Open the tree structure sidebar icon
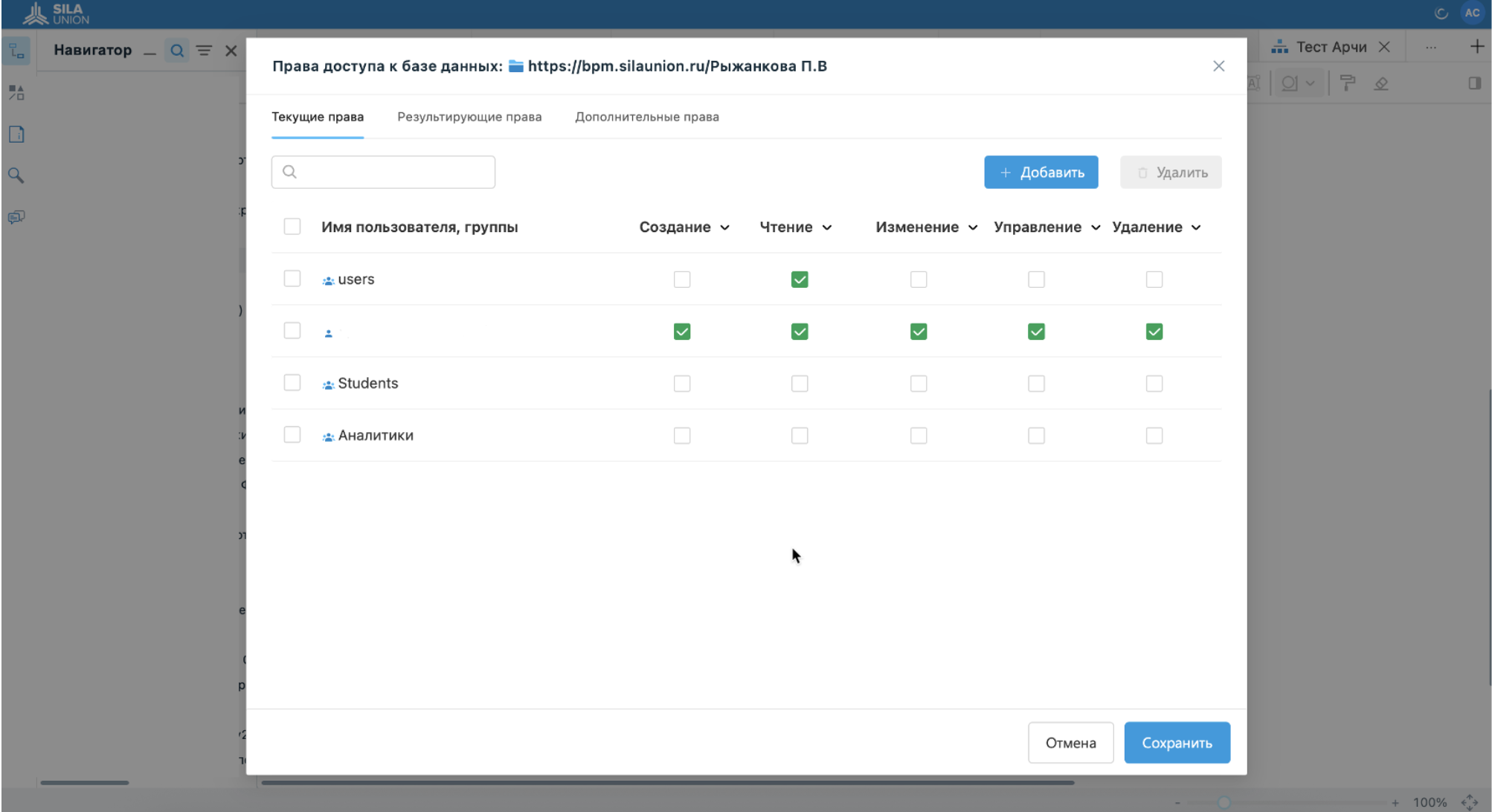Viewport: 1492px width, 812px height. pyautogui.click(x=16, y=51)
